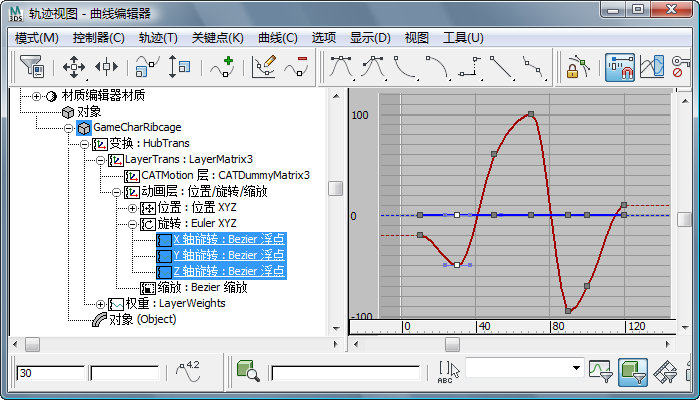Image resolution: width=700 pixels, height=400 pixels.
Task: Toggle the Show Keyable Icons key button
Action: [680, 67]
